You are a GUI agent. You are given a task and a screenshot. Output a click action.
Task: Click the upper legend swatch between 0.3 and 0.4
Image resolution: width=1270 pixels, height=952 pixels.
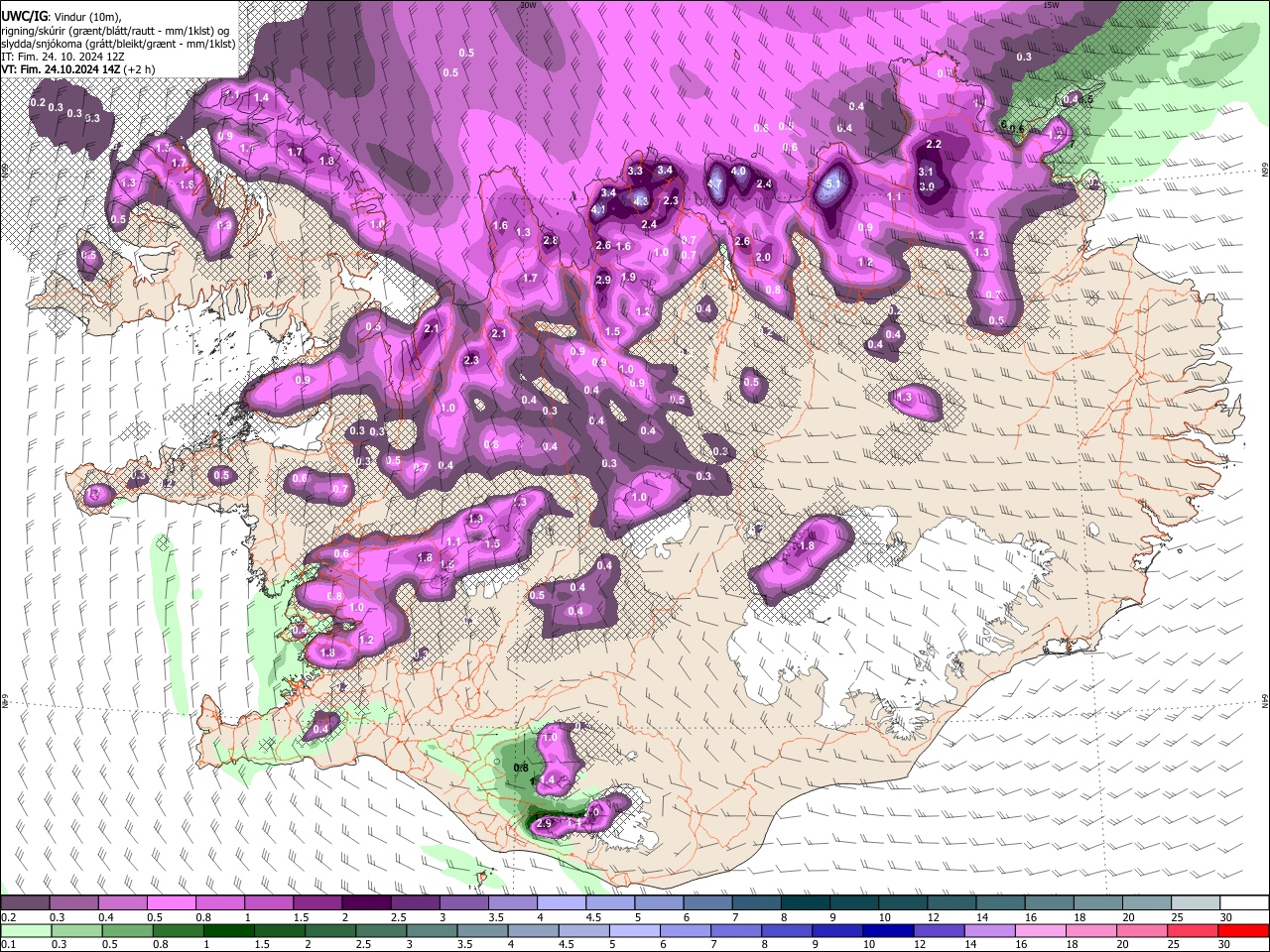click(74, 903)
